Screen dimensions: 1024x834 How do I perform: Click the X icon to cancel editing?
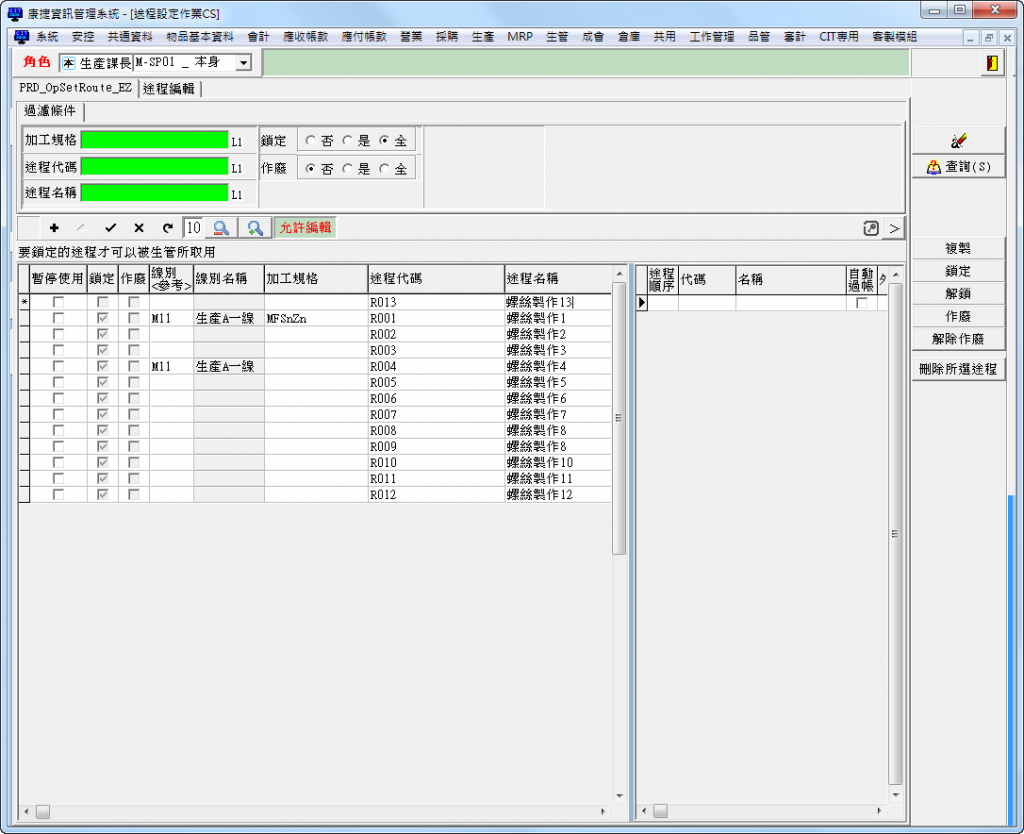139,228
